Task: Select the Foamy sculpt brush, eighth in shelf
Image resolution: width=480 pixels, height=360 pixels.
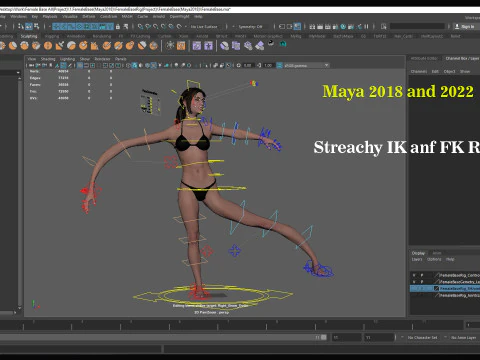Action: (x=83, y=45)
